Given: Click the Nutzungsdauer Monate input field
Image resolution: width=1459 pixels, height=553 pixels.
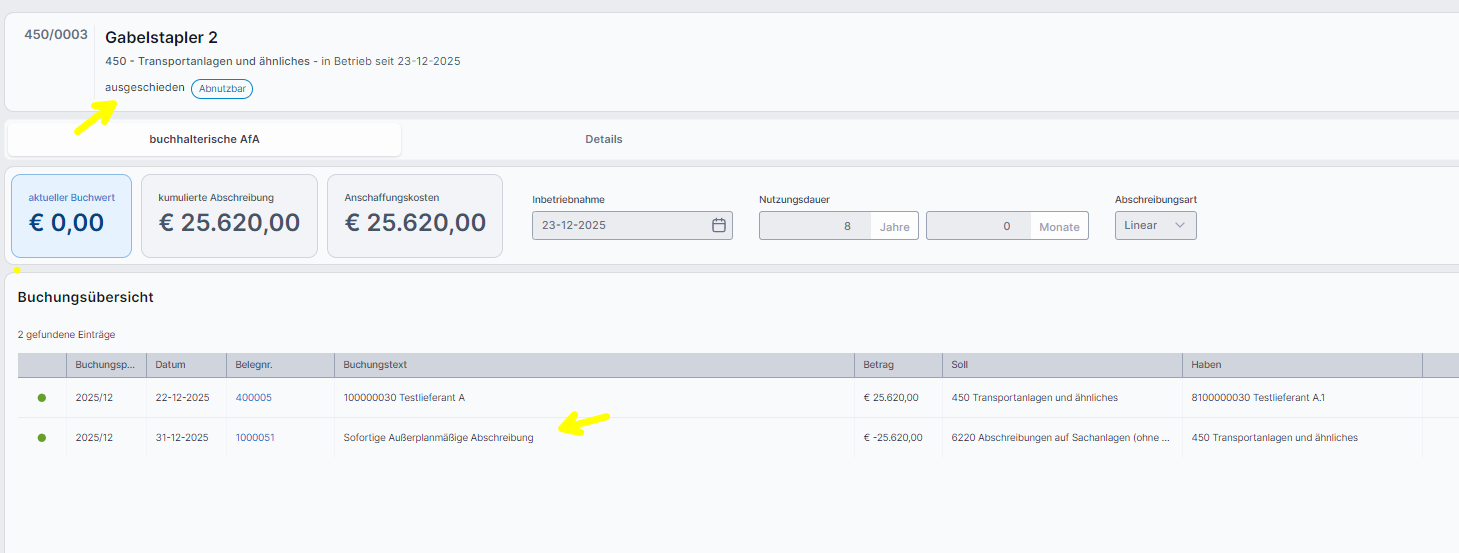Looking at the screenshot, I should (x=978, y=226).
